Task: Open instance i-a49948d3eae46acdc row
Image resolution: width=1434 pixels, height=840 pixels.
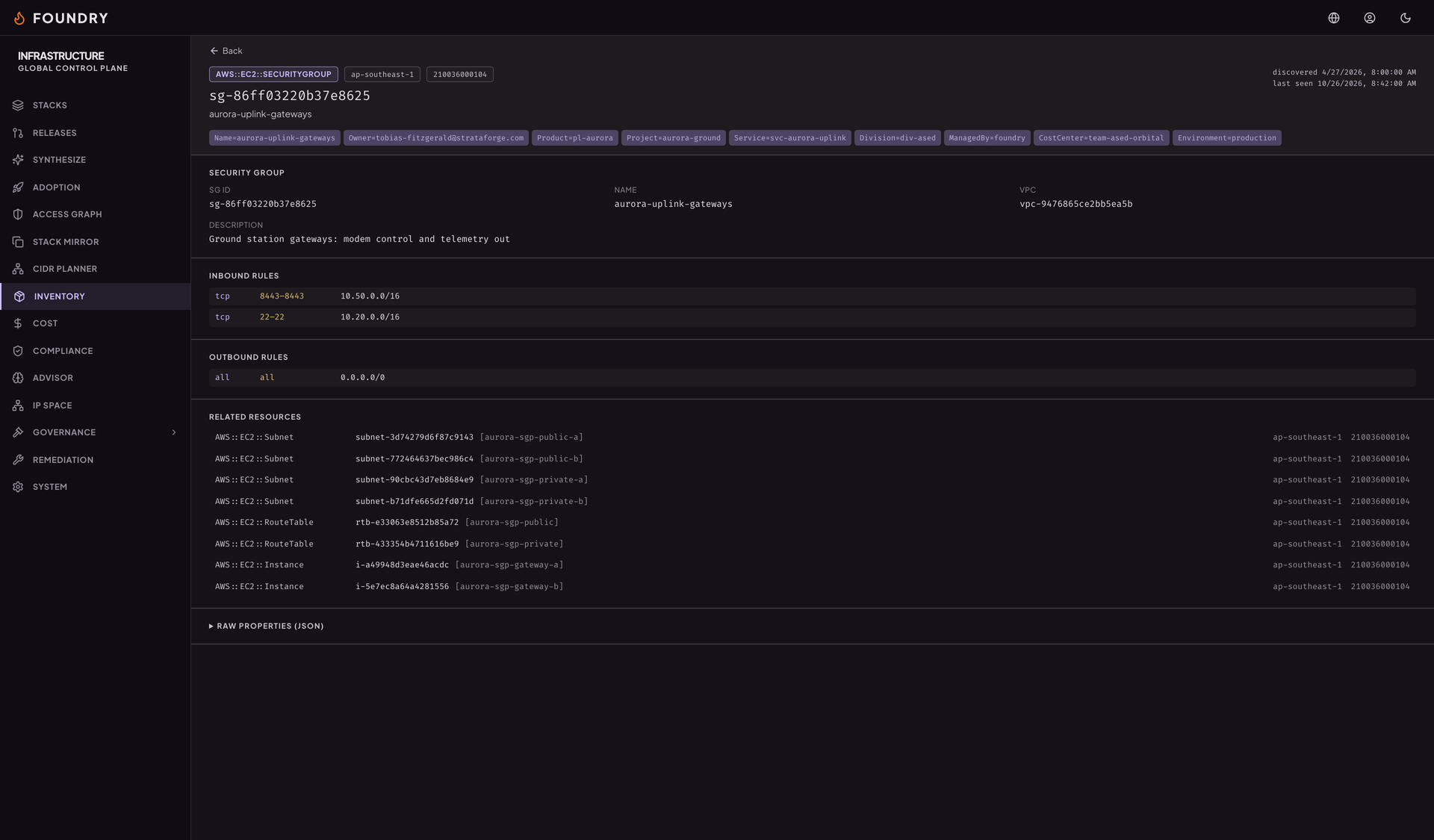Action: coord(813,565)
